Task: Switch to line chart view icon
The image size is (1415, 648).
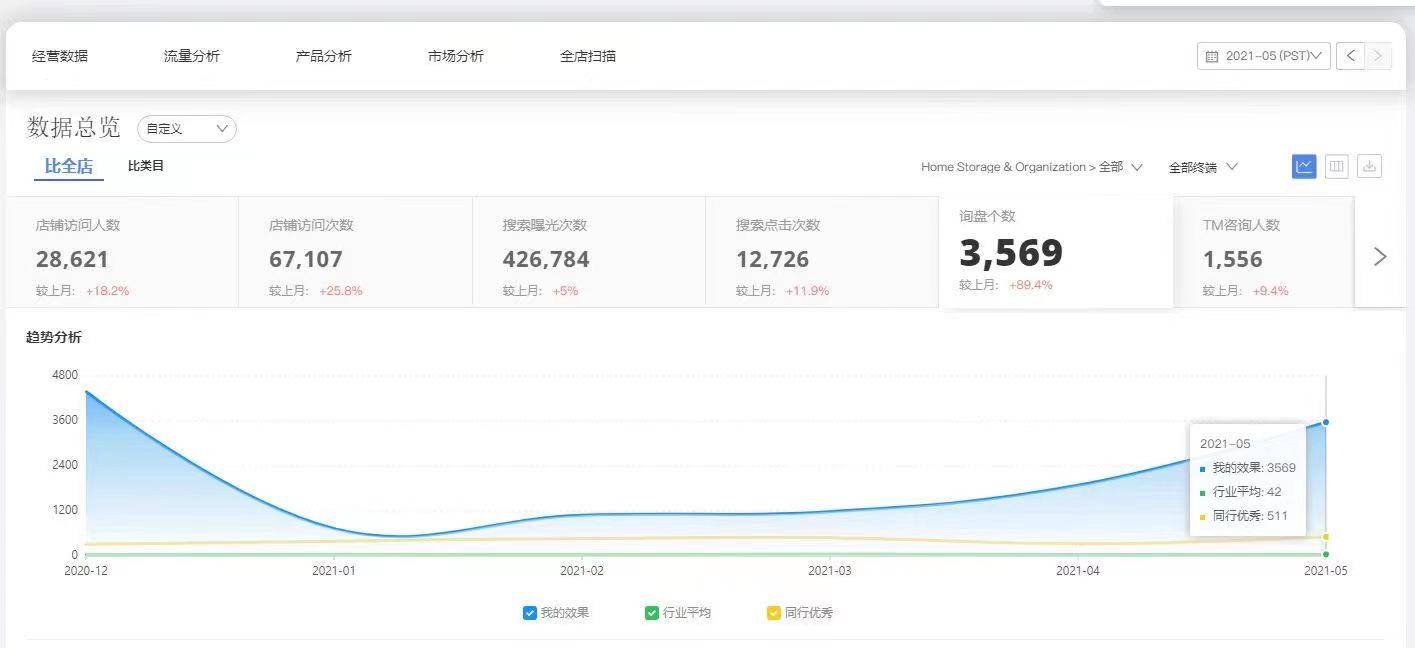Action: click(1304, 167)
